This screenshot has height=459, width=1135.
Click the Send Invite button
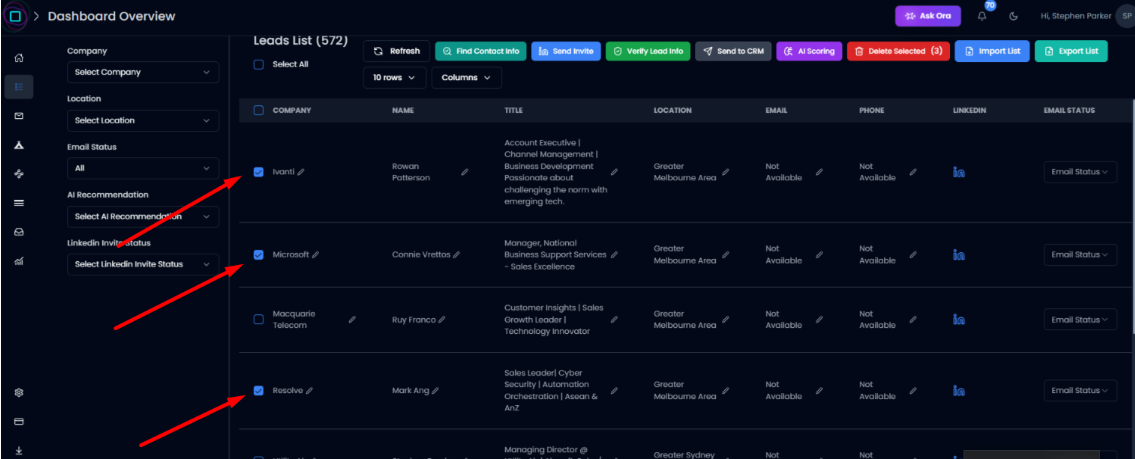[x=566, y=51]
